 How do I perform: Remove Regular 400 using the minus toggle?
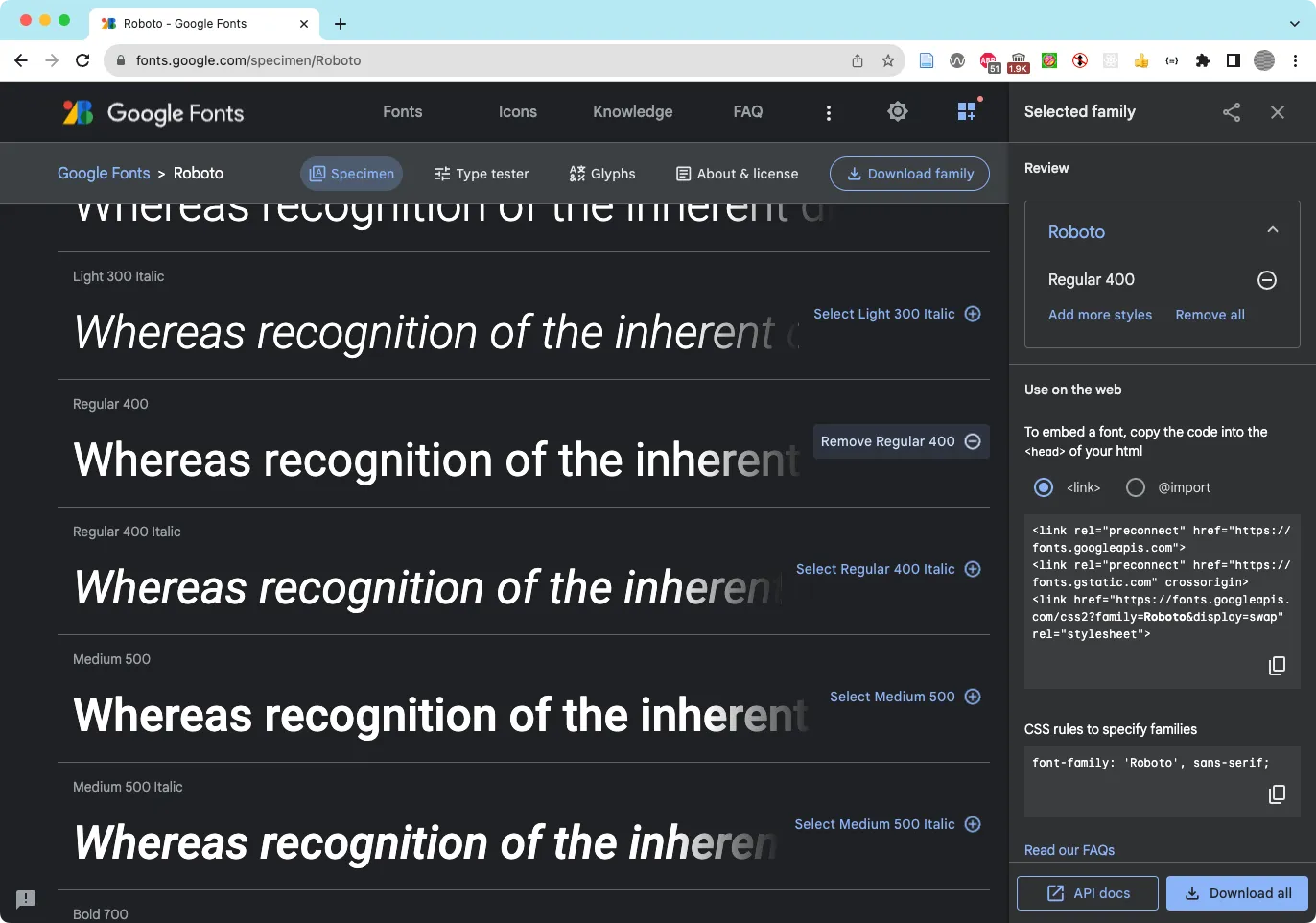tap(1266, 280)
